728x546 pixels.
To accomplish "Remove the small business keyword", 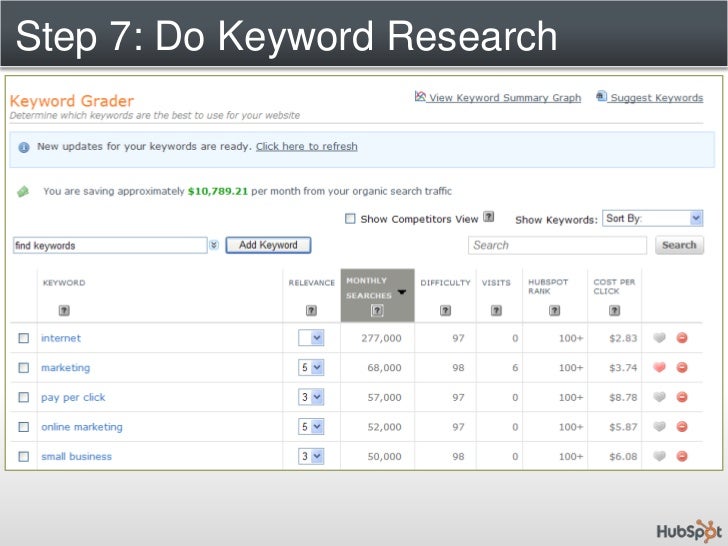I will pyautogui.click(x=682, y=456).
